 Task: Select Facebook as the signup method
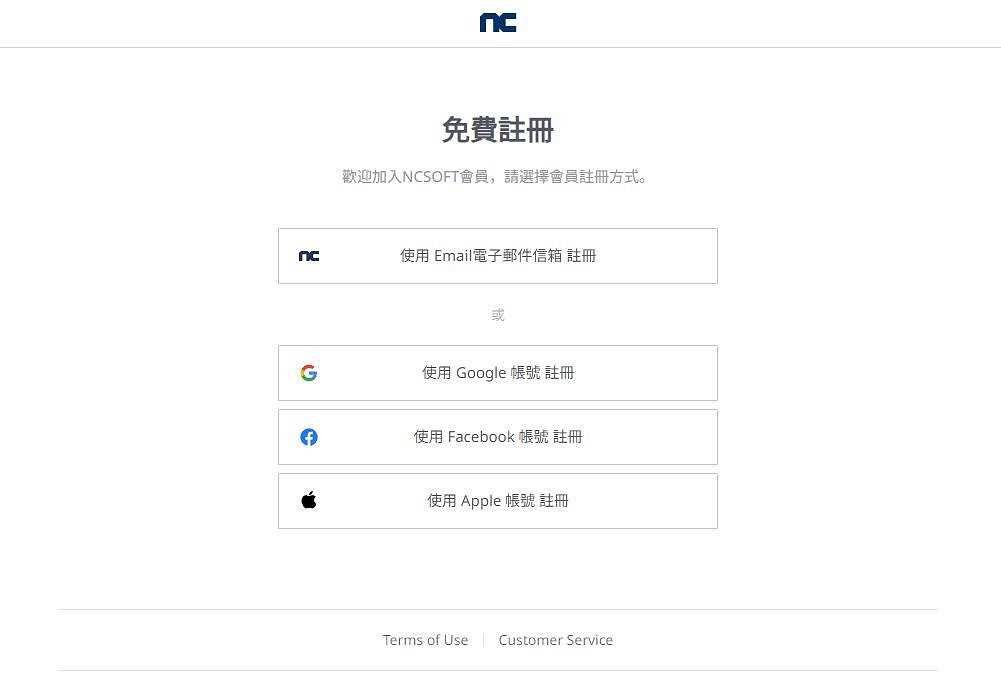coord(497,437)
